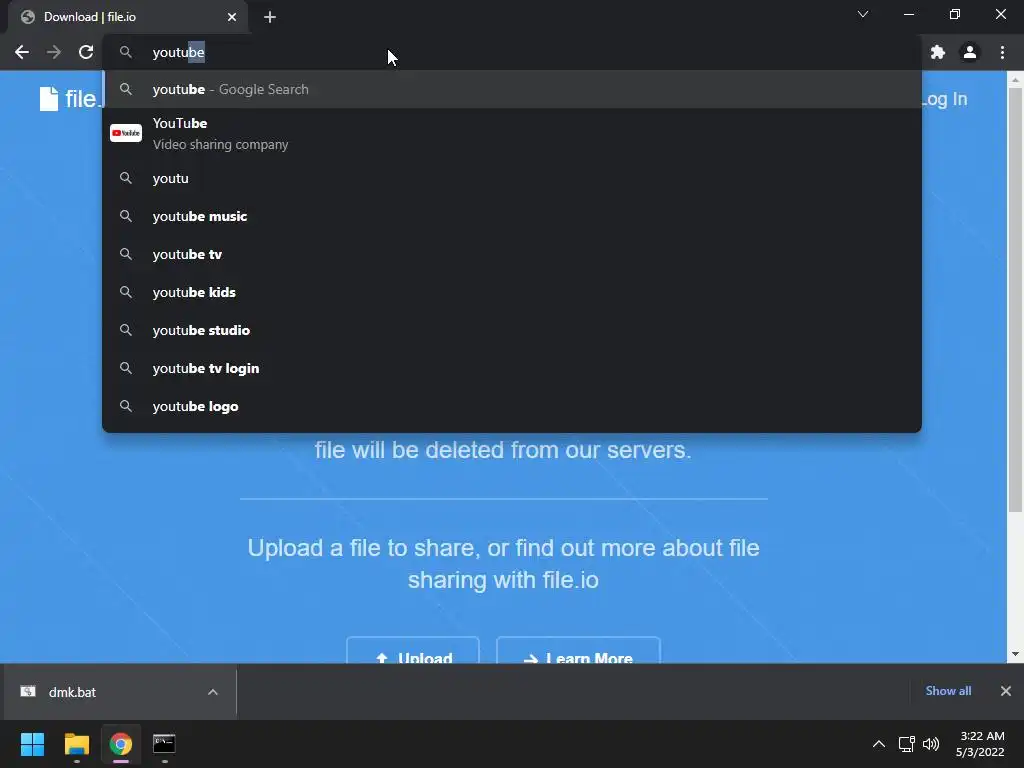
Task: Open clock showing 3:22 AM
Action: (980, 744)
